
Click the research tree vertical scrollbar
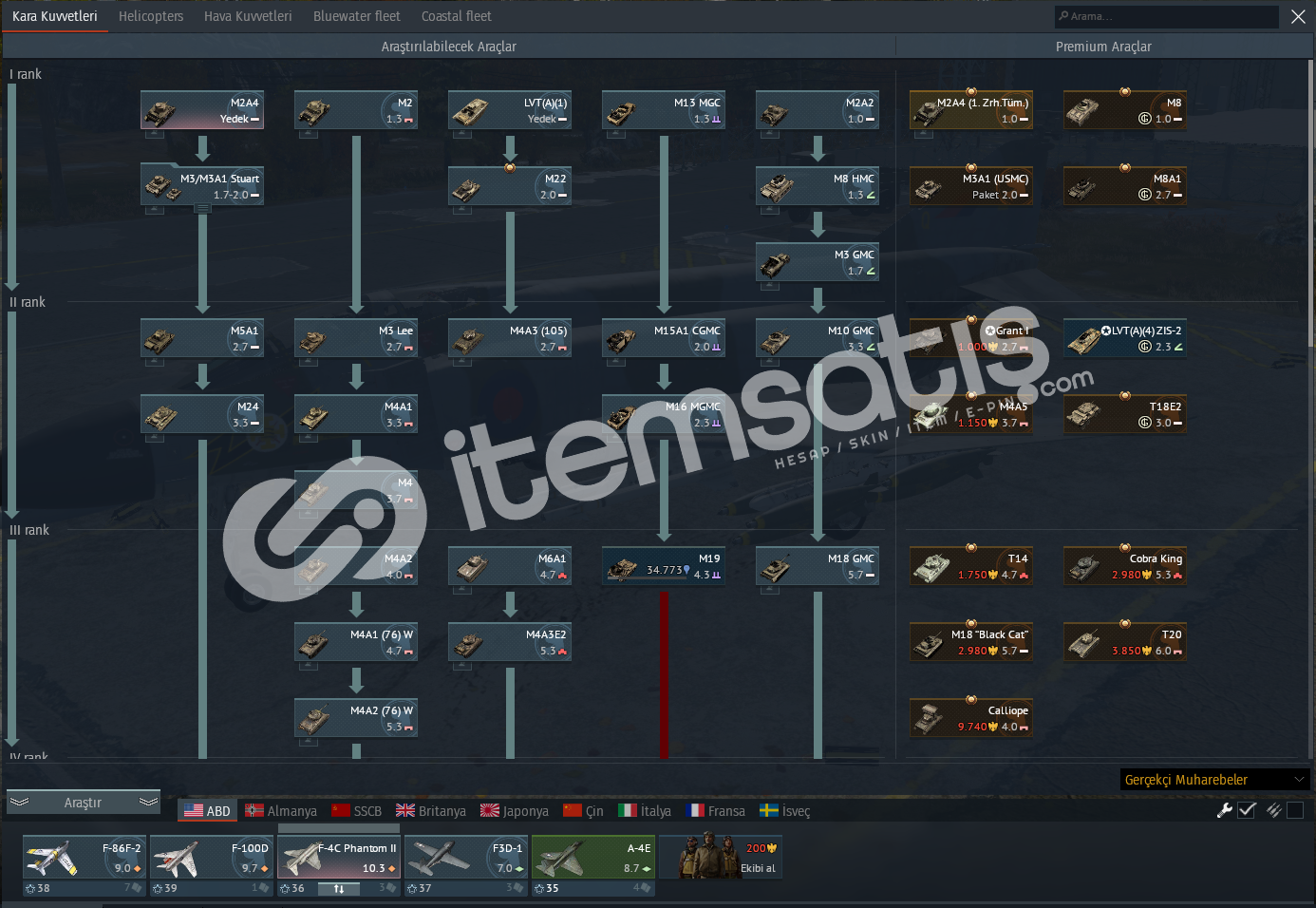point(1311,204)
